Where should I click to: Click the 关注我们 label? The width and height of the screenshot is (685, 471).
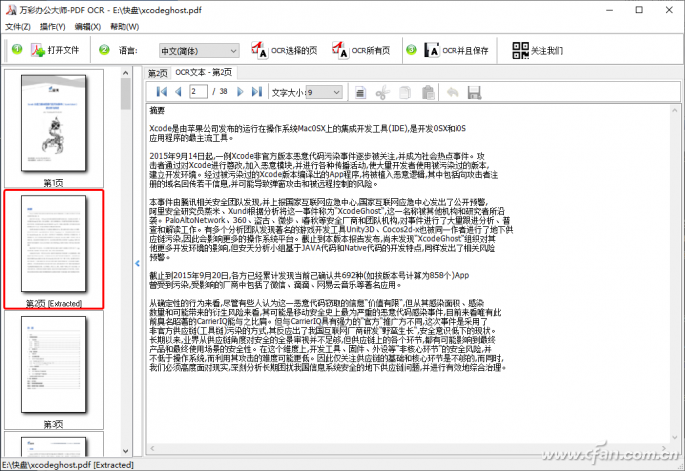(547, 51)
